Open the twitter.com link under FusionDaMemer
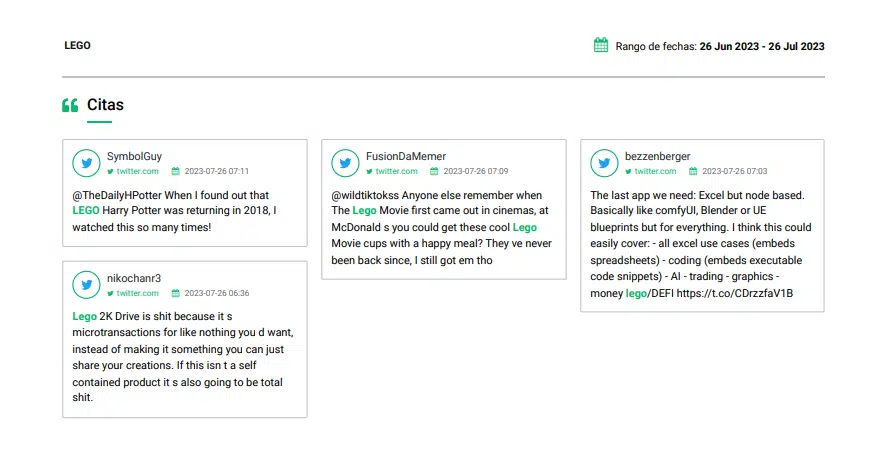Image resolution: width=888 pixels, height=470 pixels. click(x=396, y=171)
